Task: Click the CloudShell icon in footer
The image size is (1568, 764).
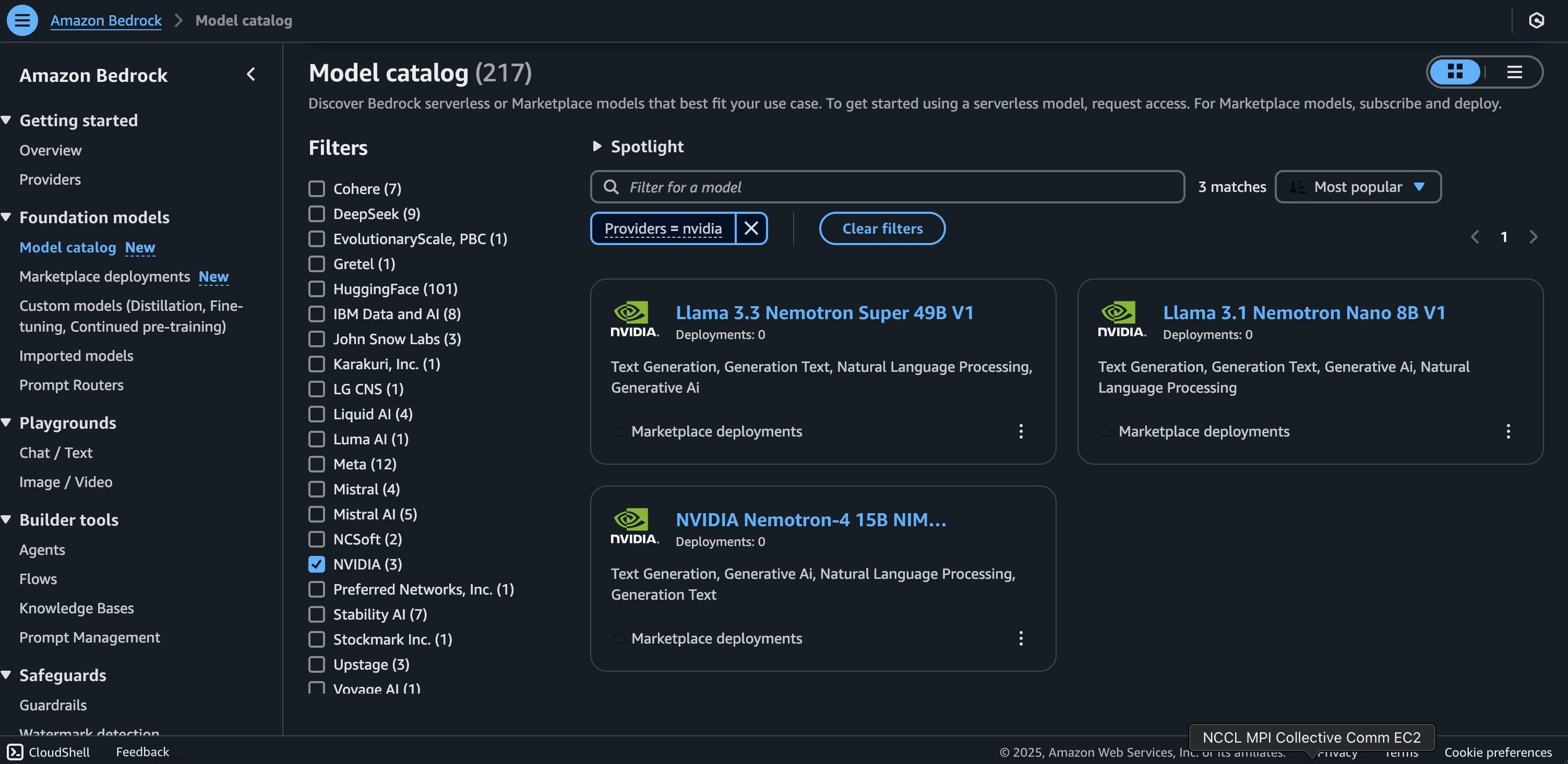Action: tap(15, 752)
